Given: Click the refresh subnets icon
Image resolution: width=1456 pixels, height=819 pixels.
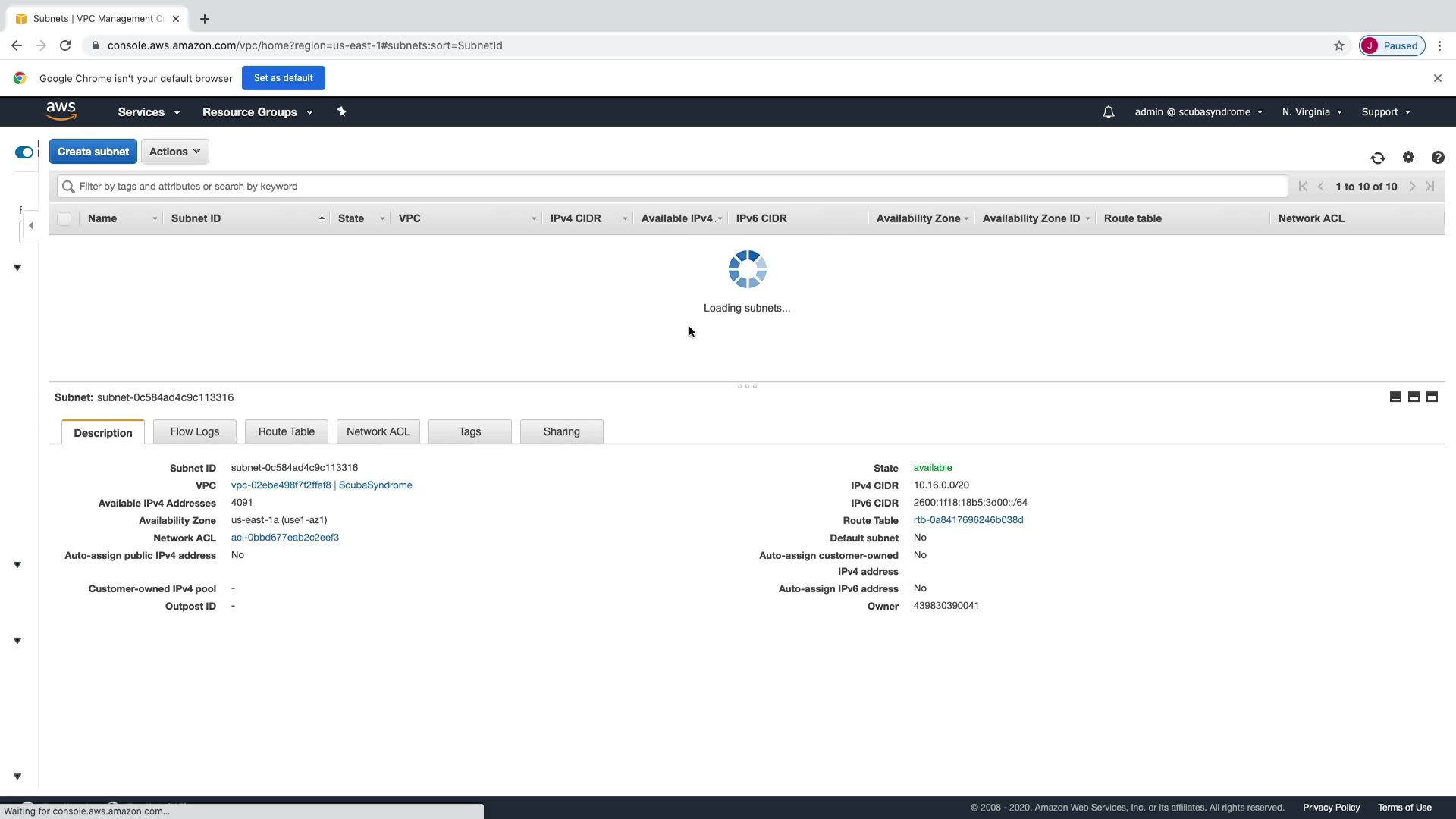Looking at the screenshot, I should coord(1378,158).
